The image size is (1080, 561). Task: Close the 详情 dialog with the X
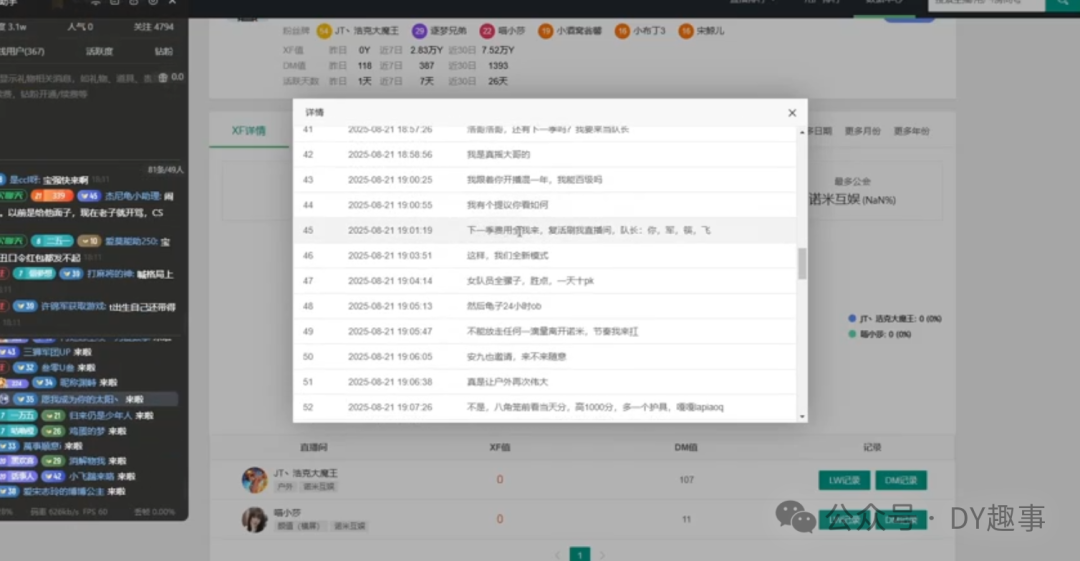pos(792,112)
